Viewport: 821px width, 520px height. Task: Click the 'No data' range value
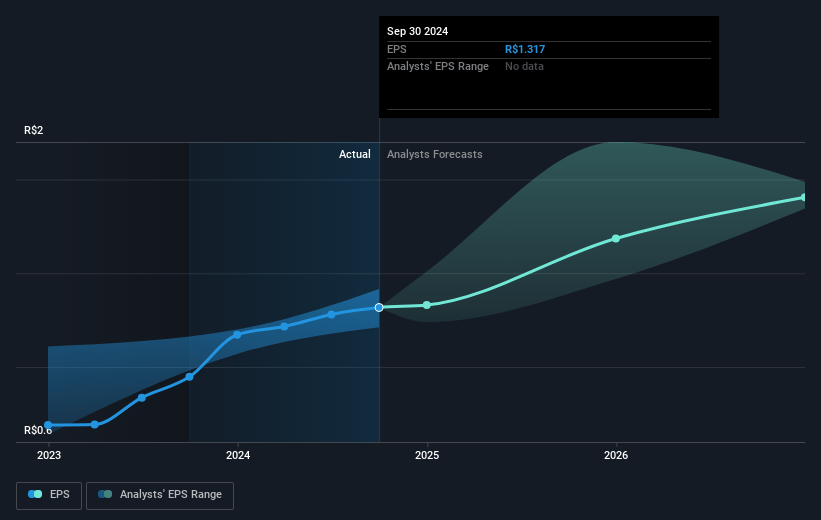(x=524, y=67)
